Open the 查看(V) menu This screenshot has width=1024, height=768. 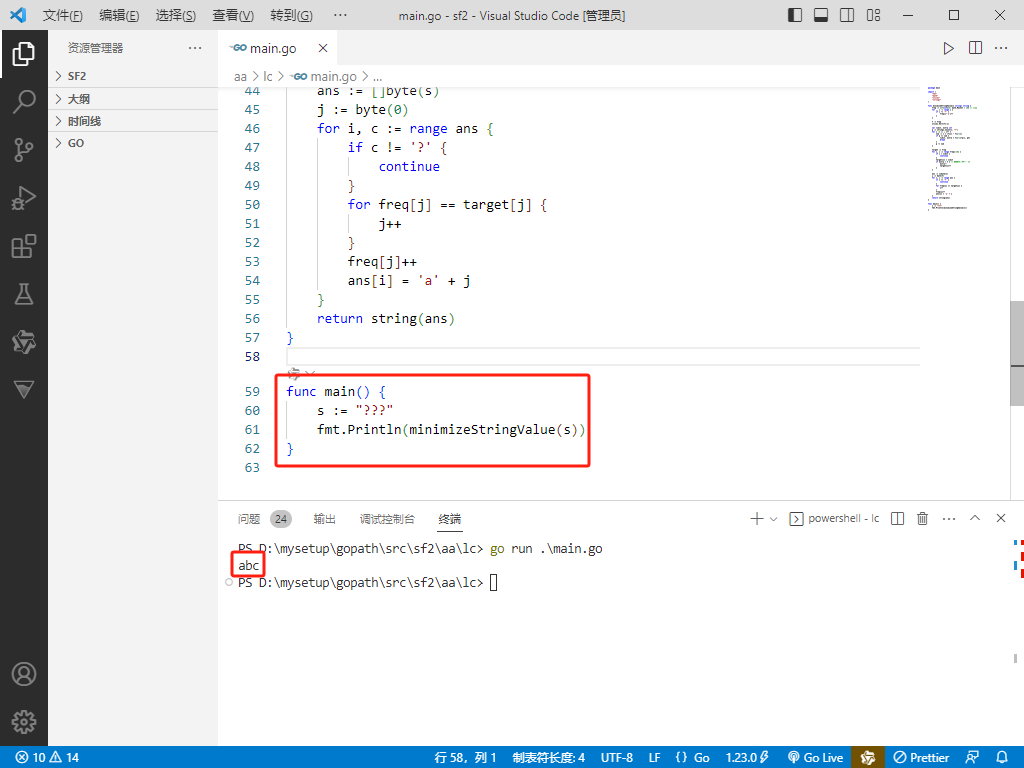pyautogui.click(x=233, y=15)
